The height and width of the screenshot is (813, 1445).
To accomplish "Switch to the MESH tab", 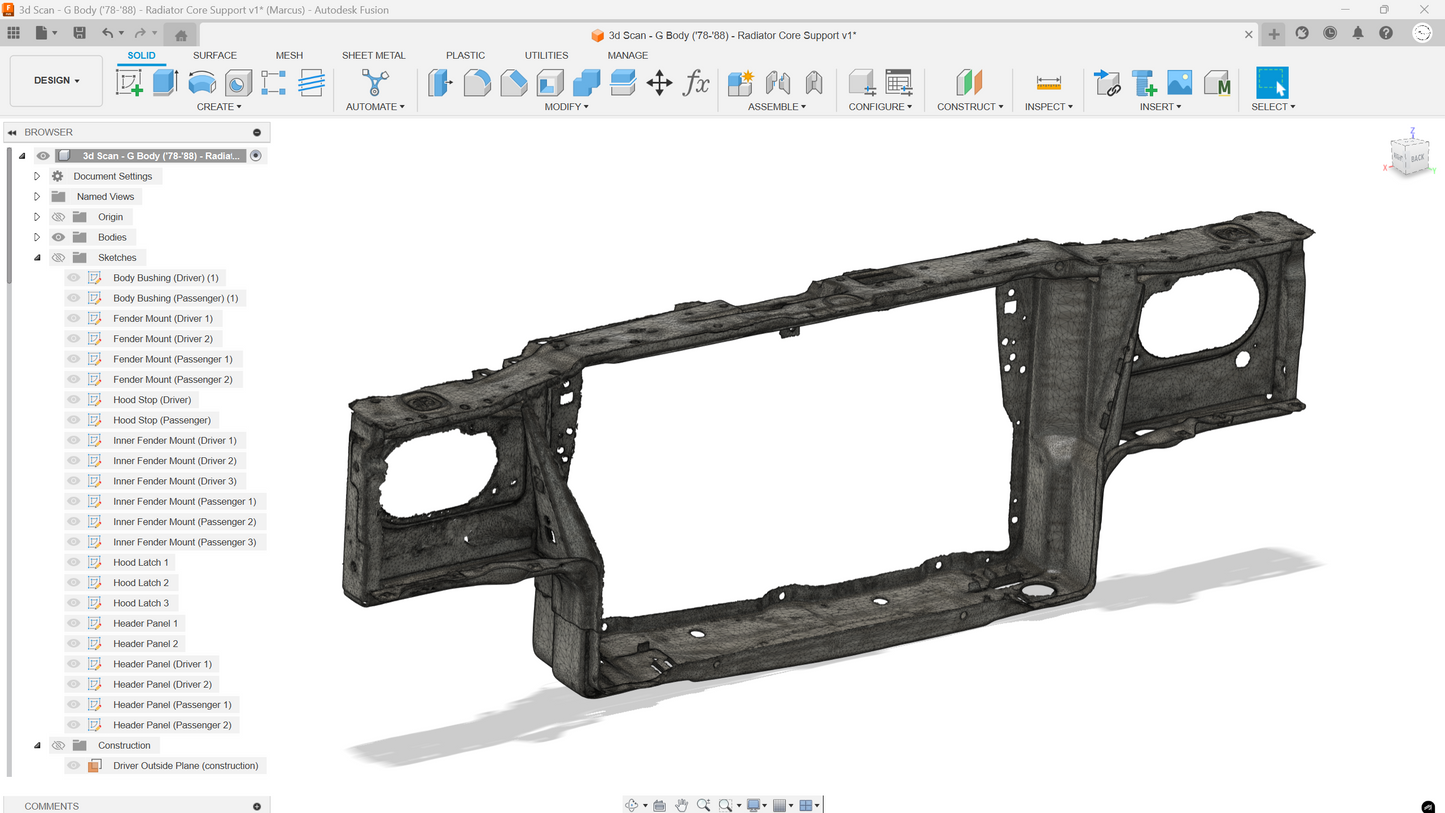I will (289, 55).
